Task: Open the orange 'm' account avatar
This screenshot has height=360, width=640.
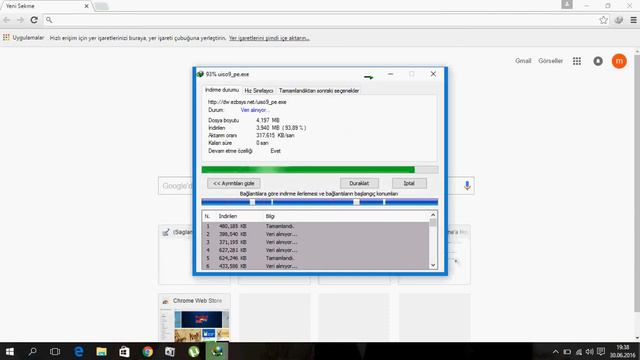Action: coord(619,61)
